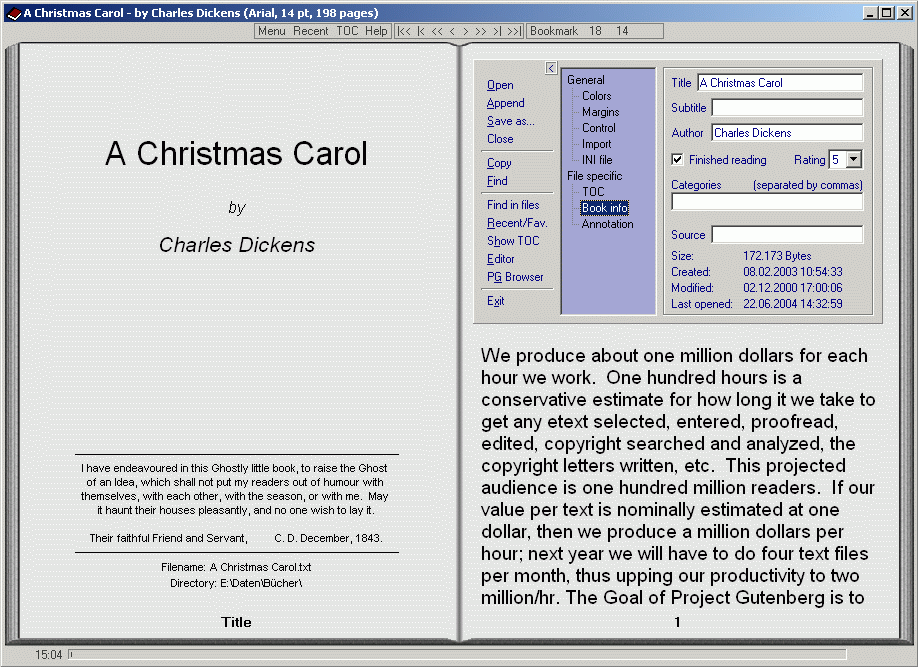Click the reading progress bar at bottom

click(x=457, y=654)
